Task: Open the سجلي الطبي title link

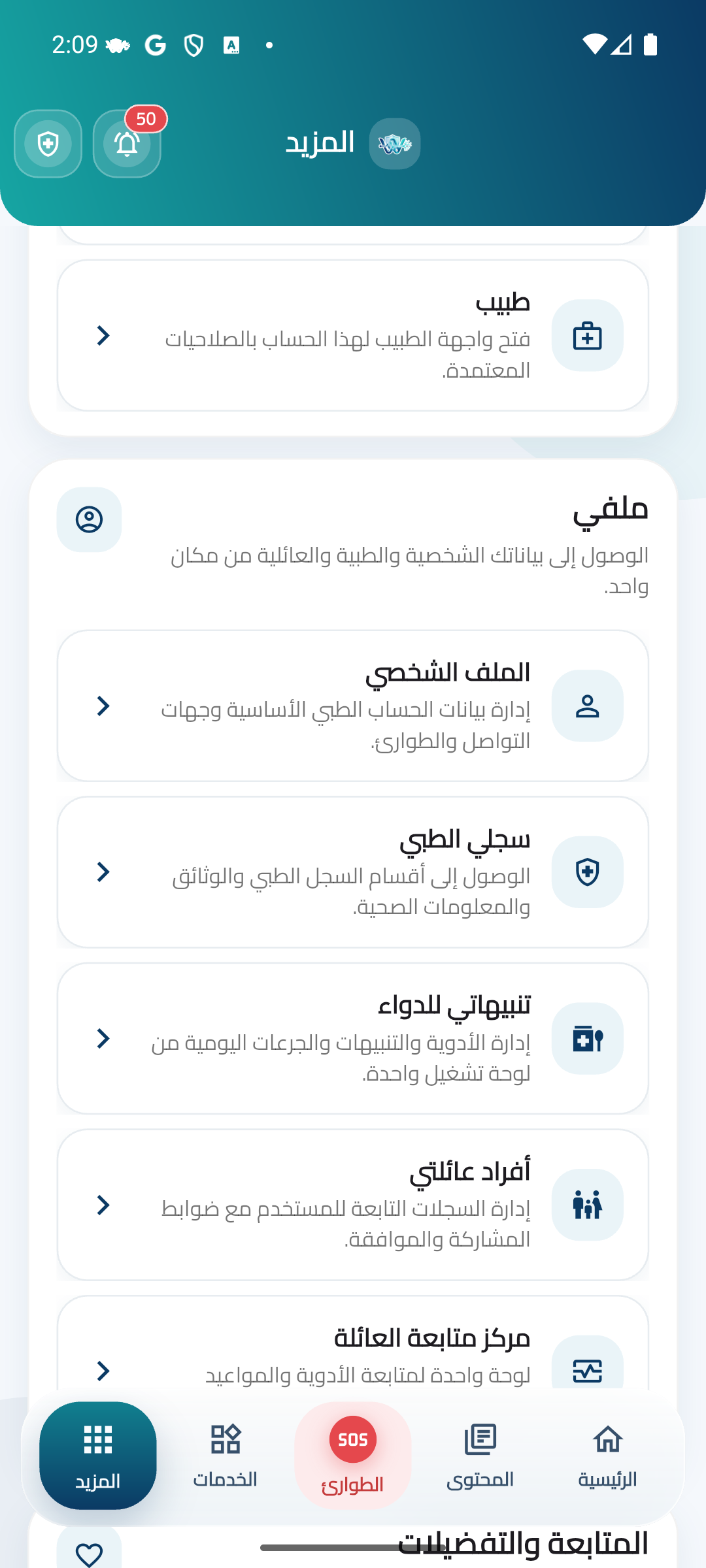Action: 464,840
